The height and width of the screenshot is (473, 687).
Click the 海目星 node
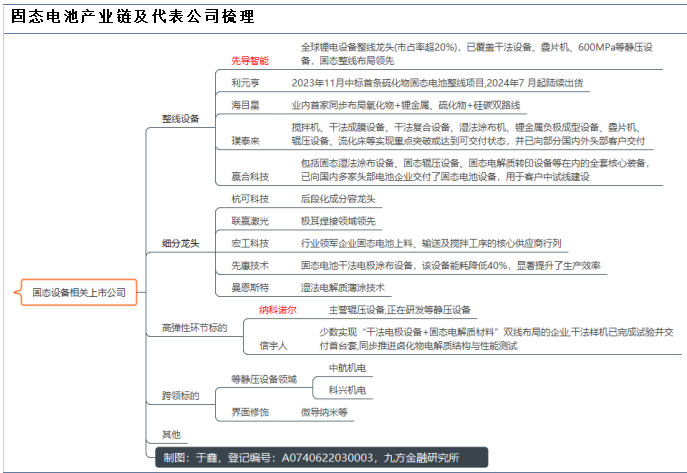click(x=245, y=105)
